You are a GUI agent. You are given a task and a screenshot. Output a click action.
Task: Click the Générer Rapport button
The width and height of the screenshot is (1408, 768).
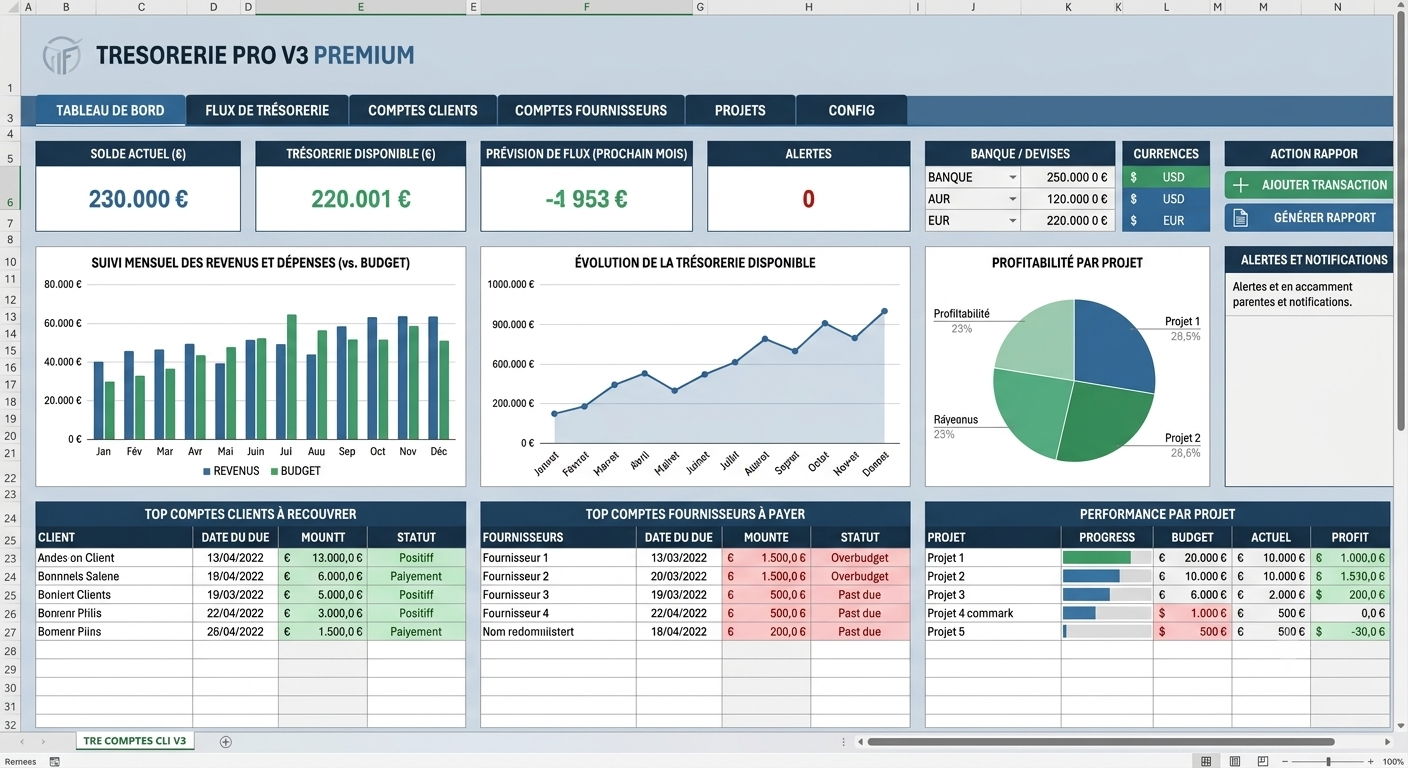pyautogui.click(x=1308, y=218)
